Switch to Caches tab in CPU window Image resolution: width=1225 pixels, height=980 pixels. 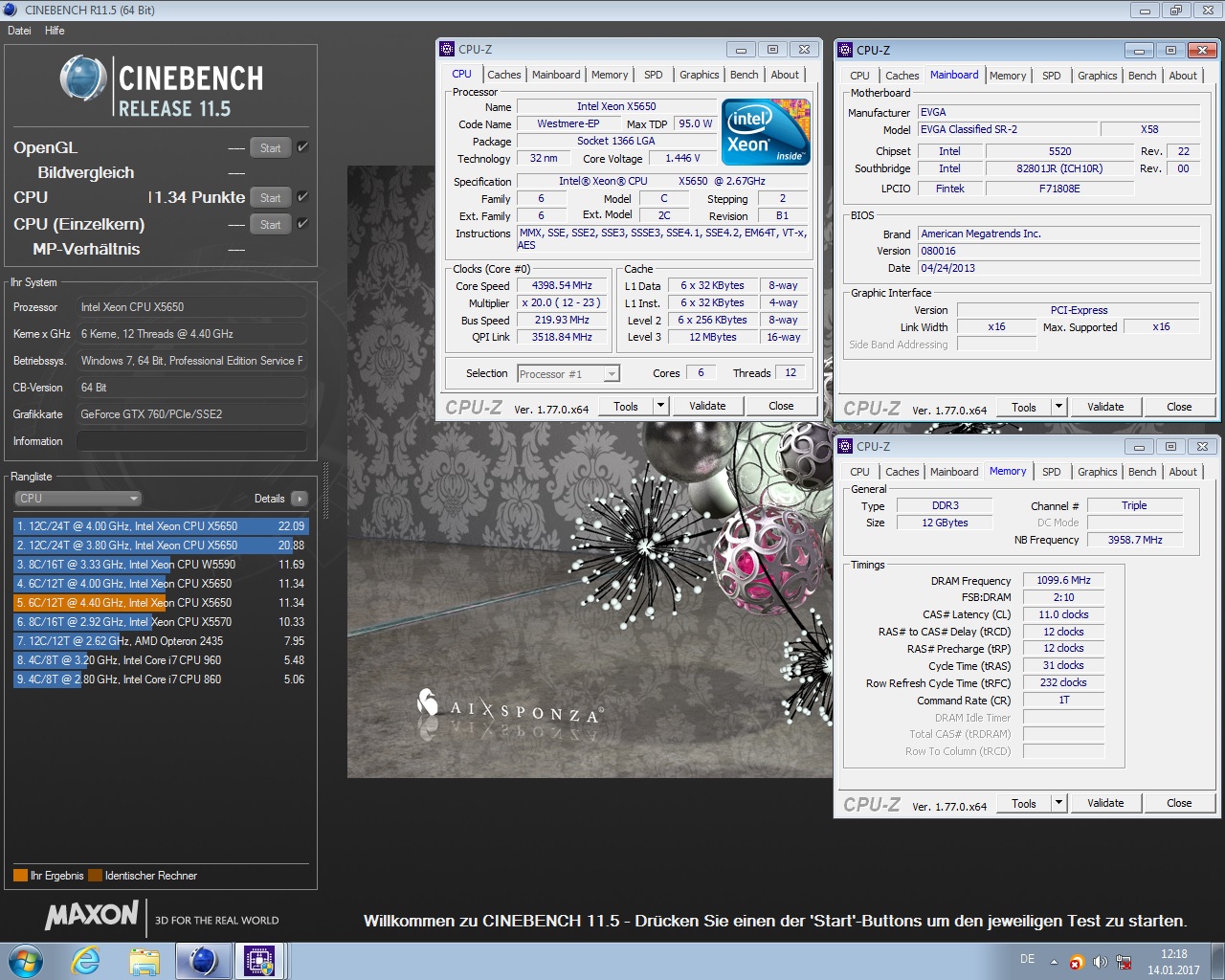click(503, 75)
